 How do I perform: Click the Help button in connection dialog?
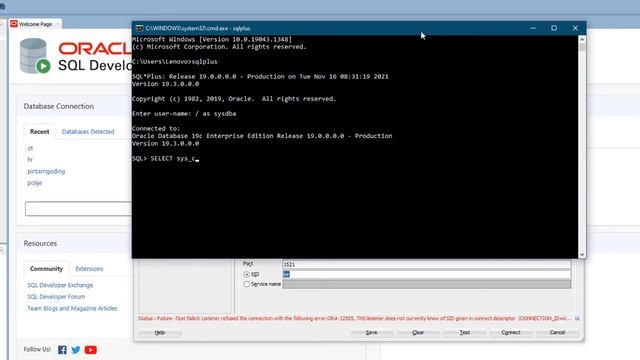(x=160, y=333)
